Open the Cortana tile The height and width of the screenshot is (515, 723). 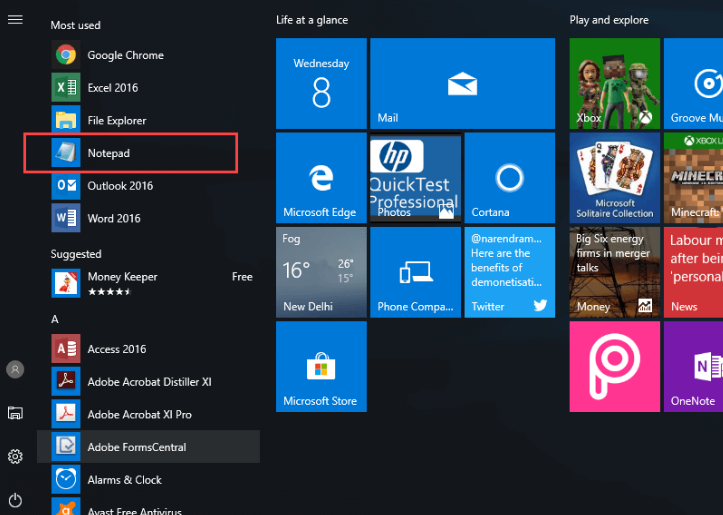click(x=510, y=178)
